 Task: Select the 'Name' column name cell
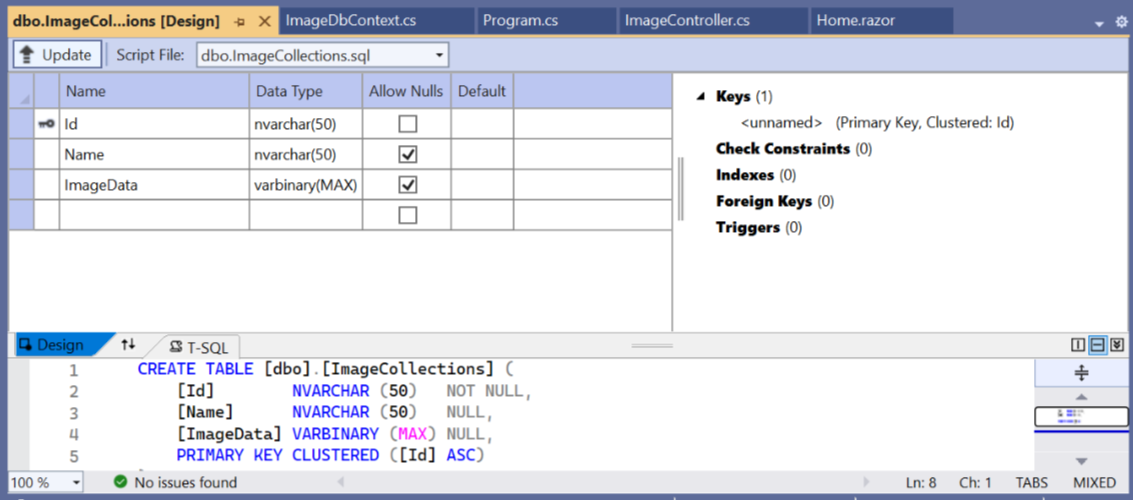pos(155,155)
